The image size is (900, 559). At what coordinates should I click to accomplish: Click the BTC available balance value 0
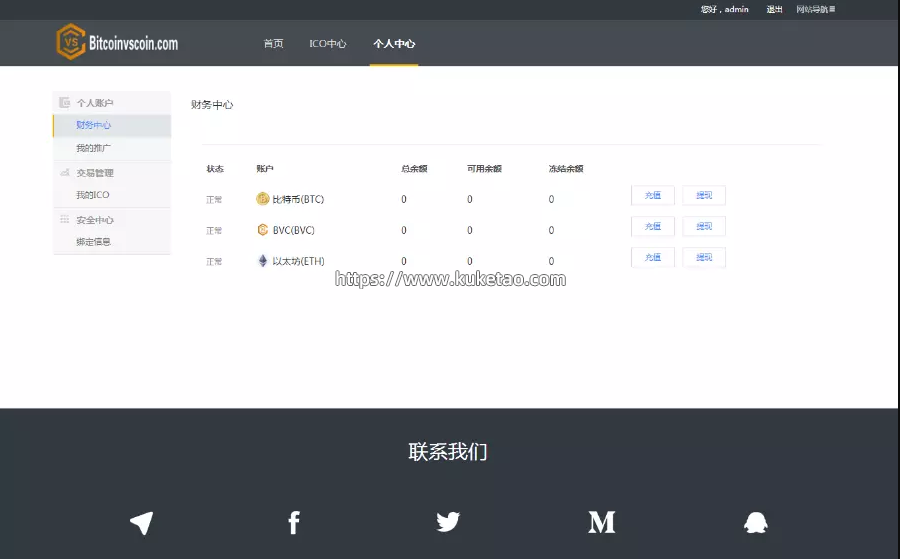pyautogui.click(x=470, y=199)
